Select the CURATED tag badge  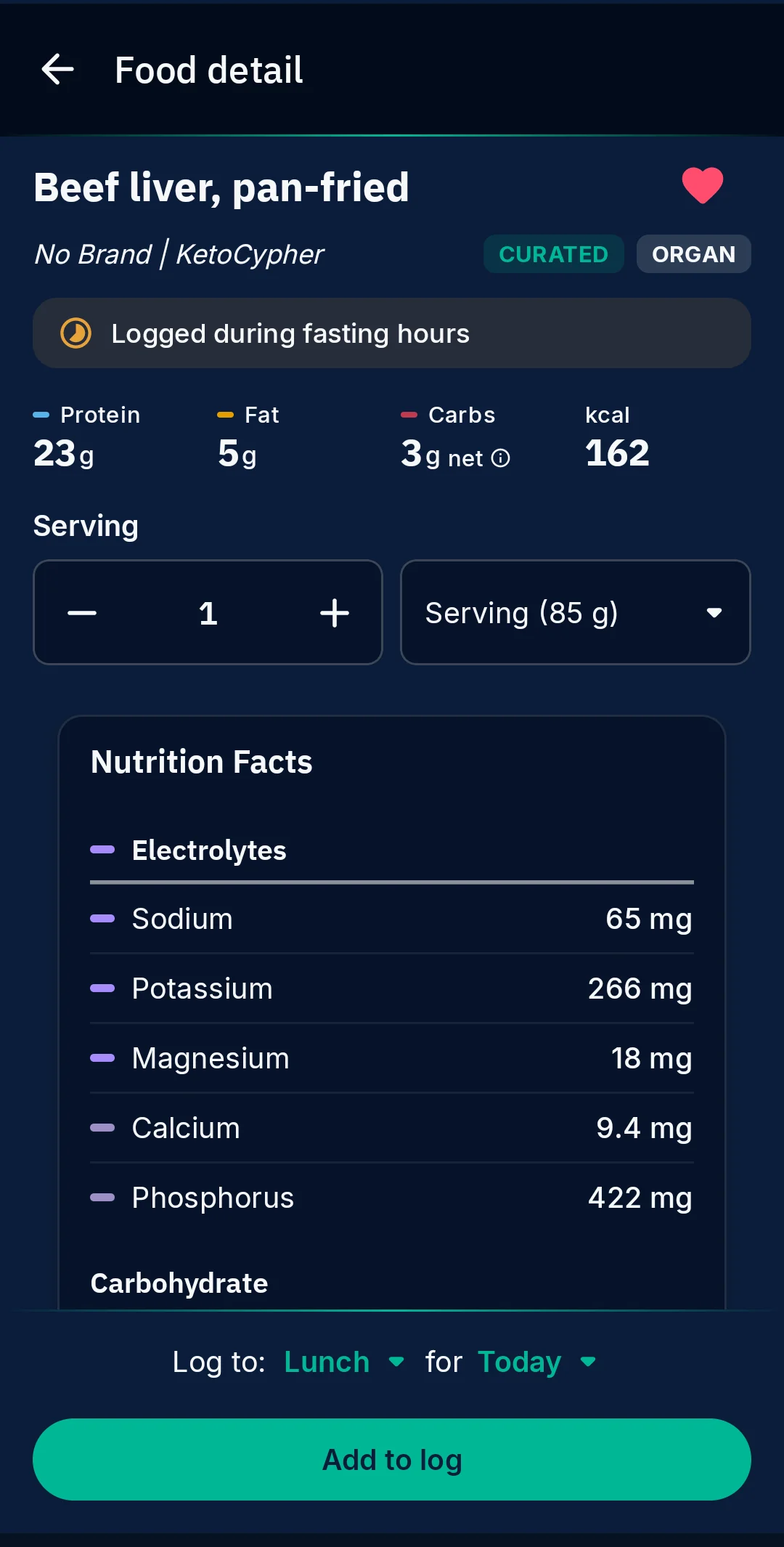553,254
